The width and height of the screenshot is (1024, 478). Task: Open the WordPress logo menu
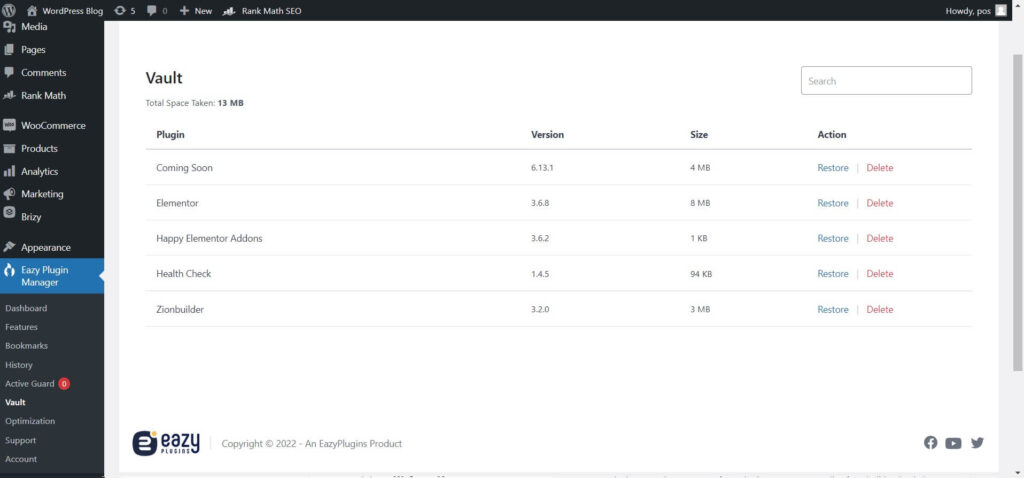pos(9,10)
